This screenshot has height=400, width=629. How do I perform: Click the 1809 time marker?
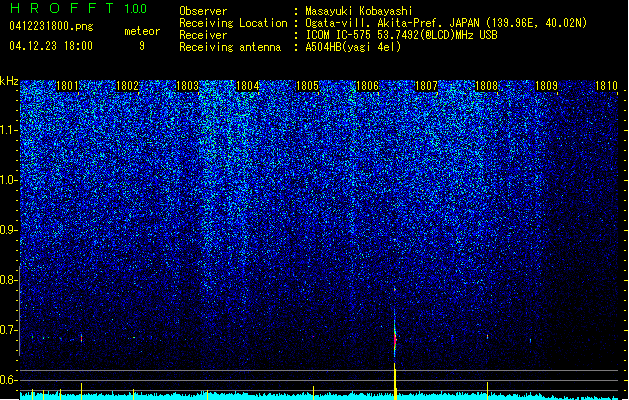546,86
